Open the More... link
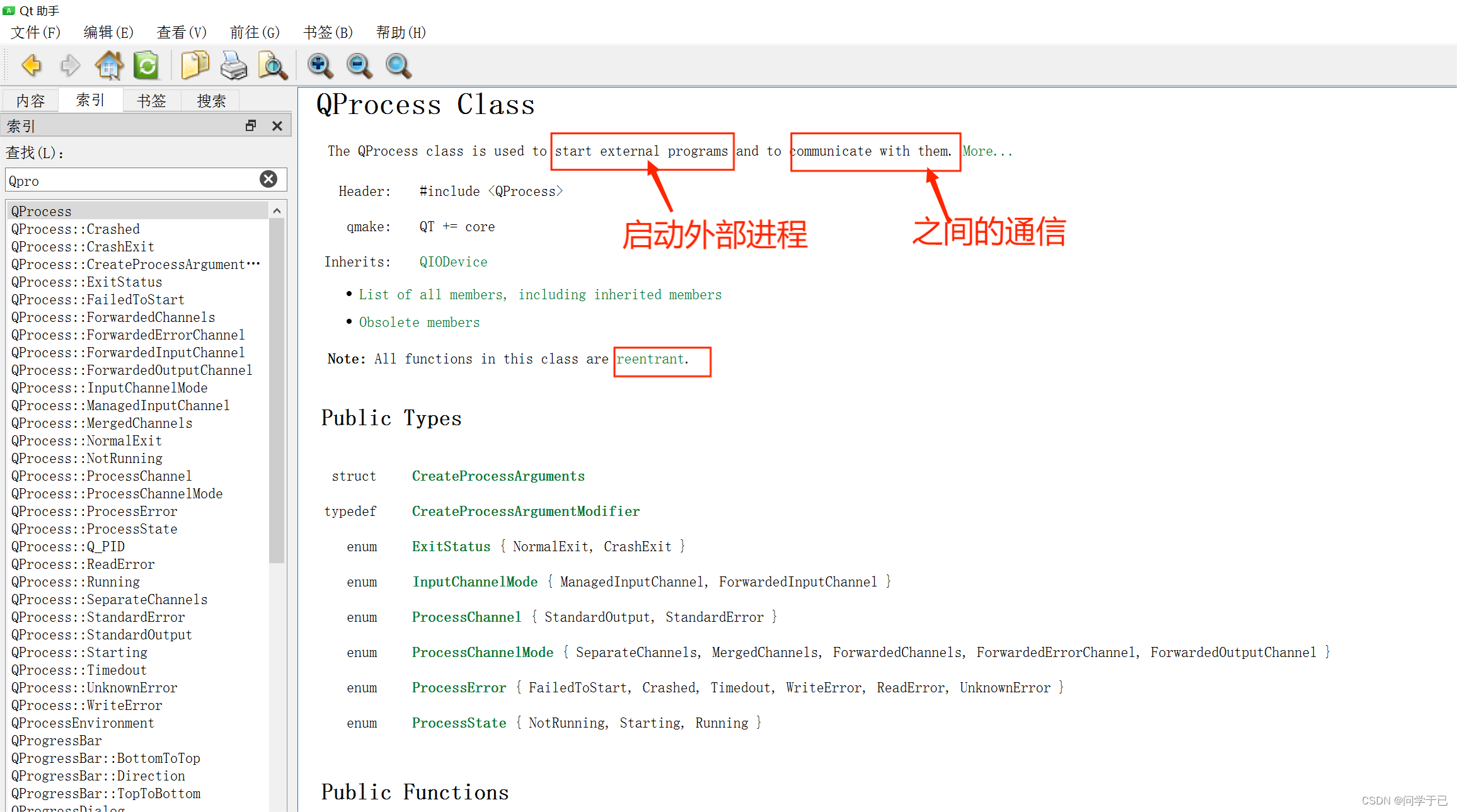The height and width of the screenshot is (812, 1457). [x=987, y=151]
